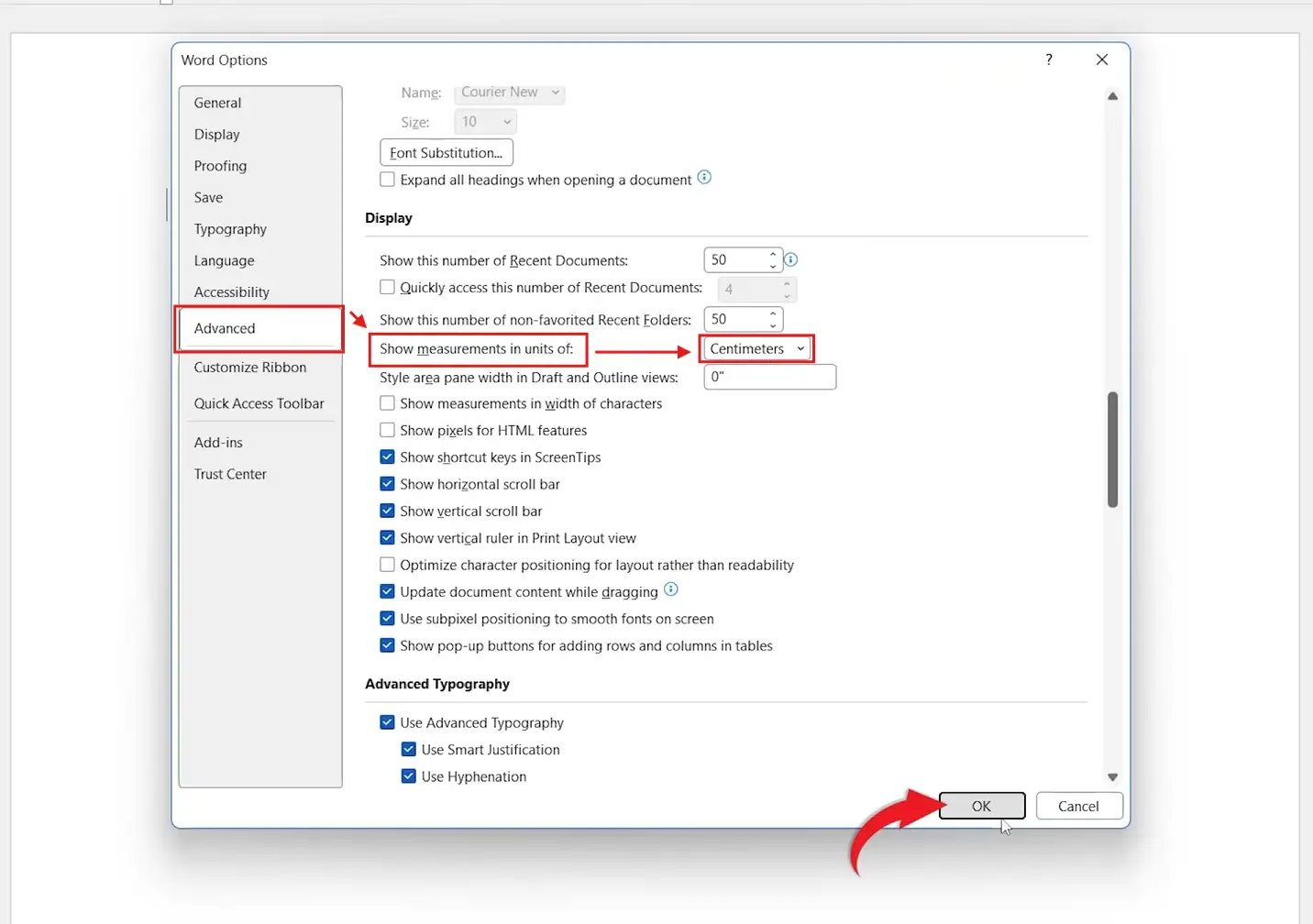Uncheck Update document content while dragging
This screenshot has height=924, width=1313.
coord(388,591)
